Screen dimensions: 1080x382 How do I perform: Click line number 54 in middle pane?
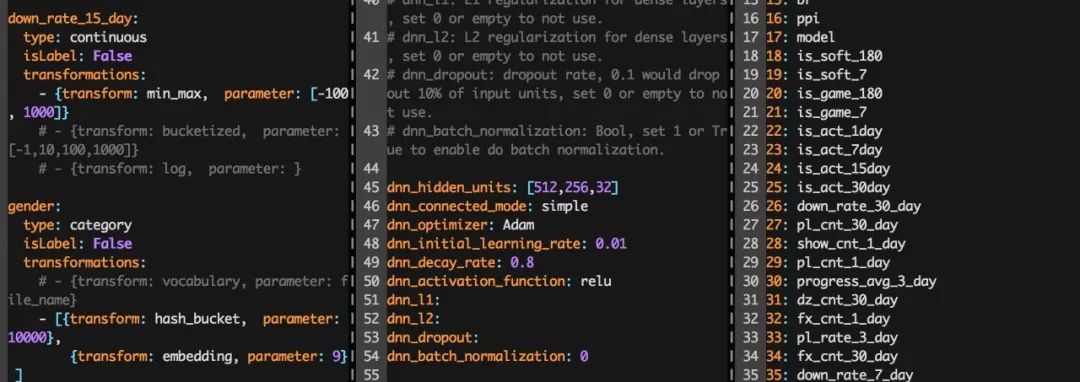pos(371,356)
